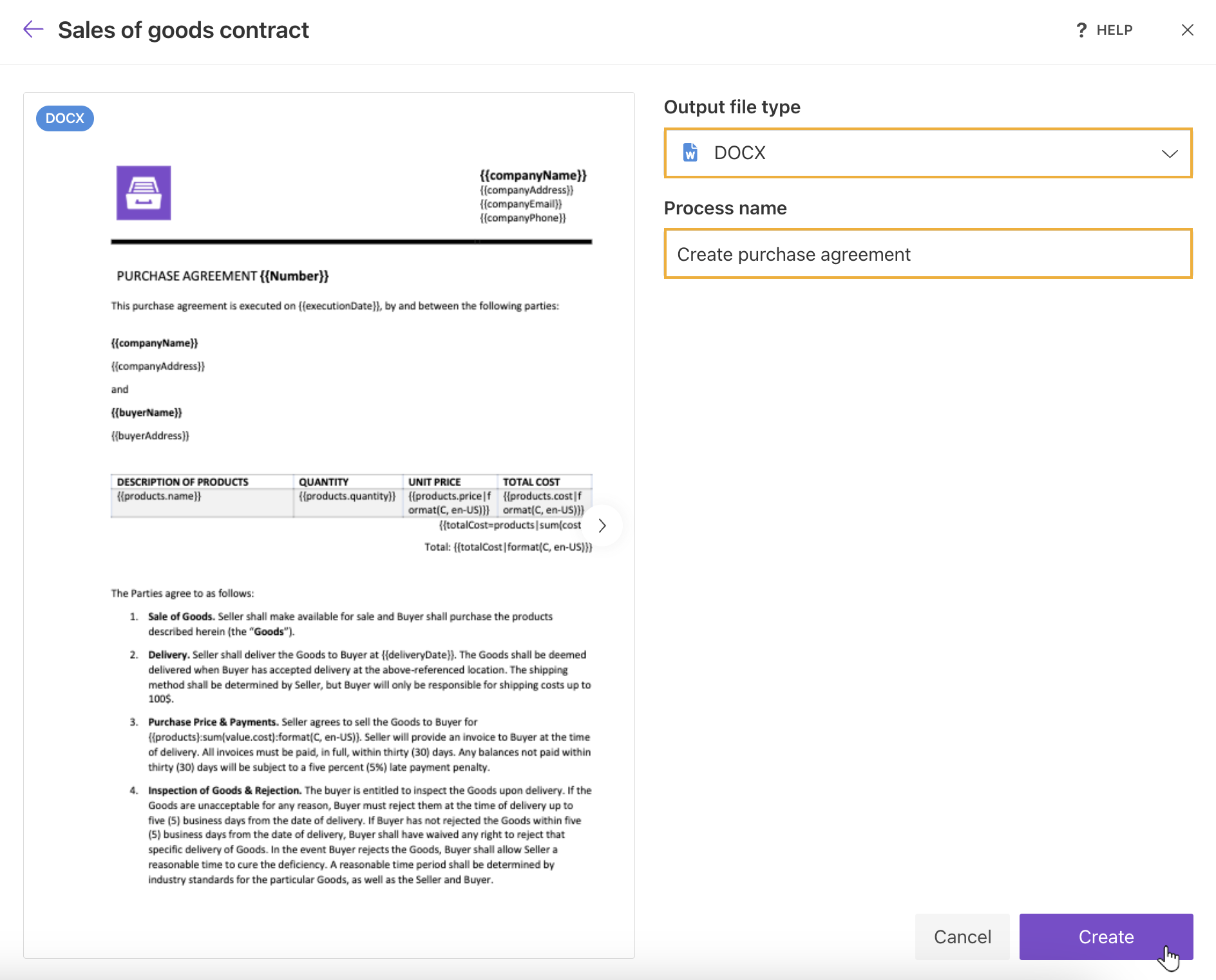Click the back arrow beside the title
Viewport: 1216px width, 980px height.
[x=33, y=30]
